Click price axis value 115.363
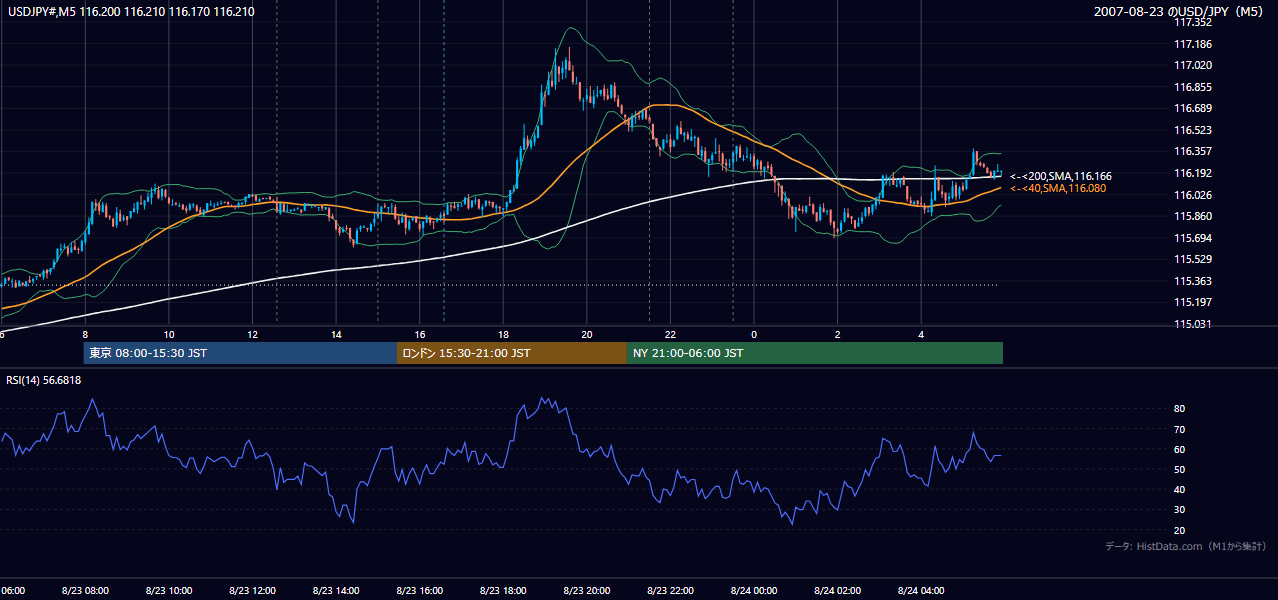This screenshot has width=1278, height=600. tap(1191, 281)
